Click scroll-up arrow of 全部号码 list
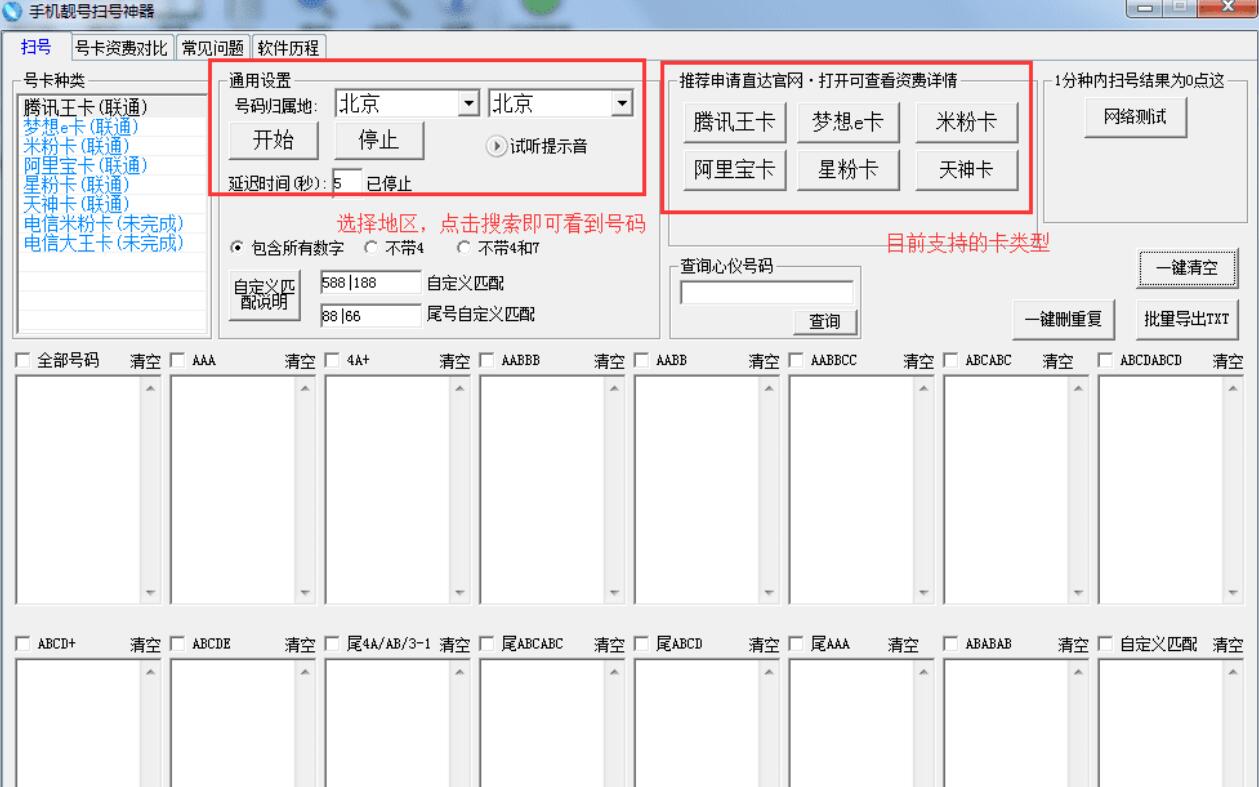The image size is (1259, 787). click(150, 389)
